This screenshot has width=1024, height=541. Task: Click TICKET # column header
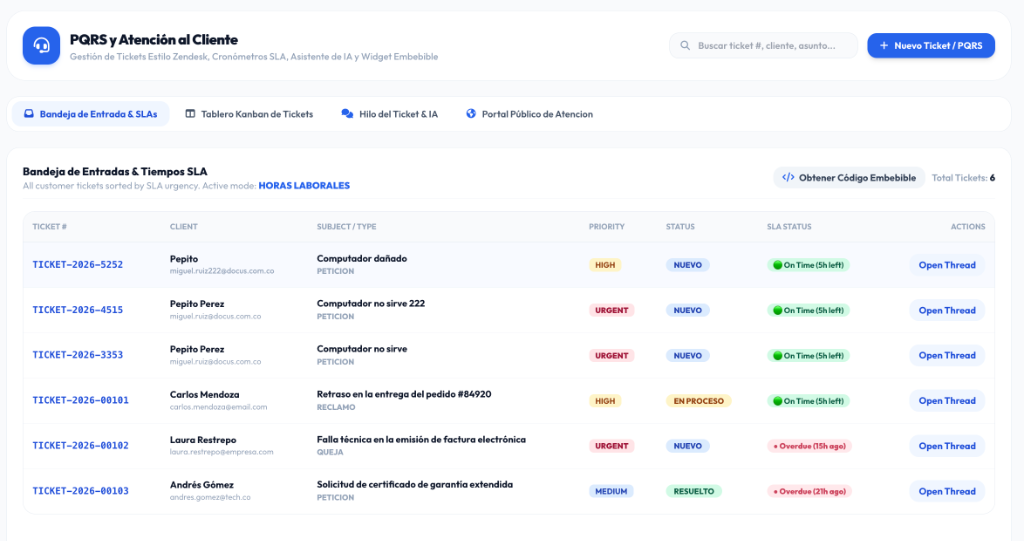(50, 227)
